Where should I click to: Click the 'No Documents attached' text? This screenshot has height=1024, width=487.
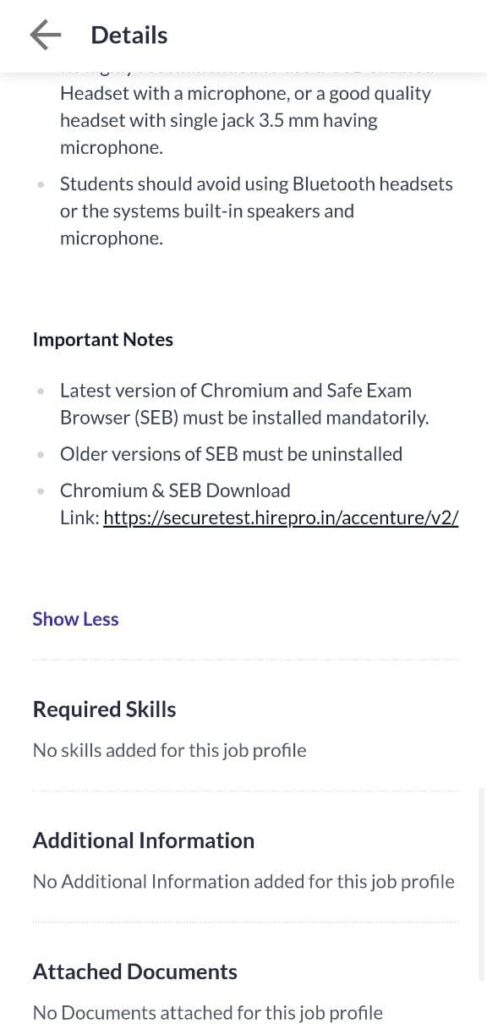tap(208, 1013)
